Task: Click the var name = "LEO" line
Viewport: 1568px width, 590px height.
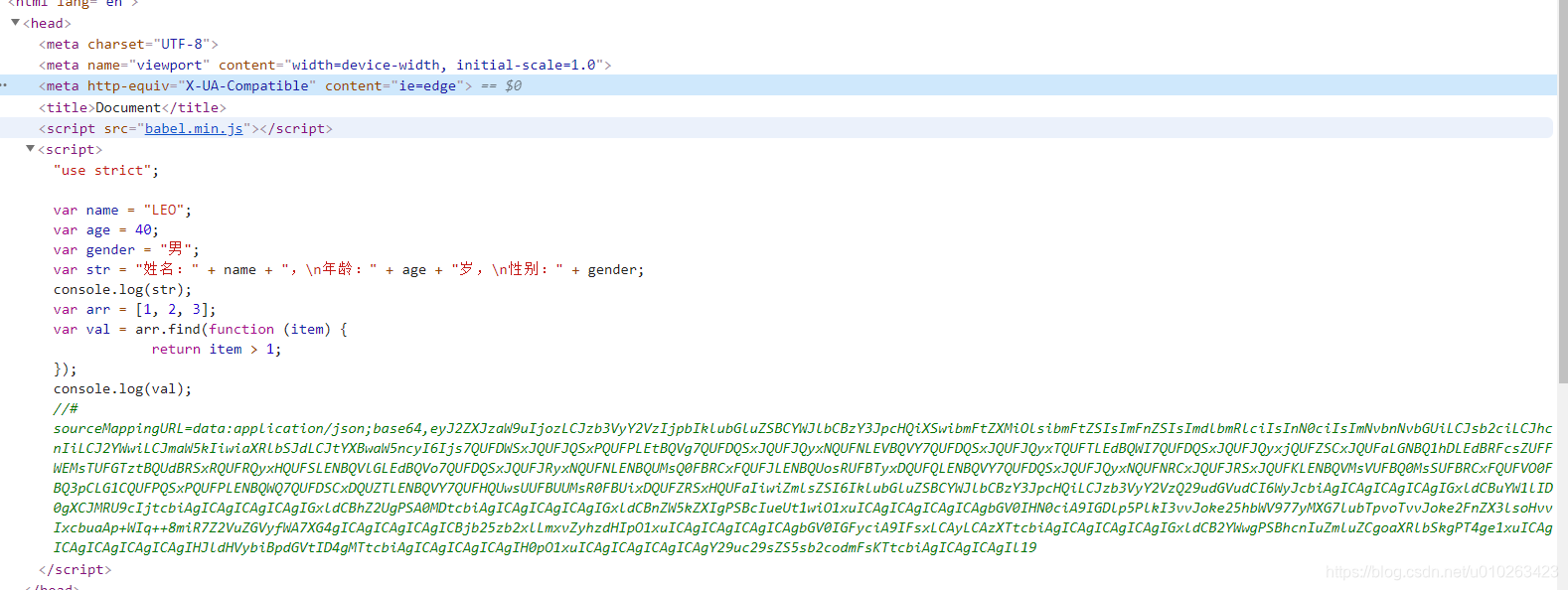Action: tap(122, 210)
